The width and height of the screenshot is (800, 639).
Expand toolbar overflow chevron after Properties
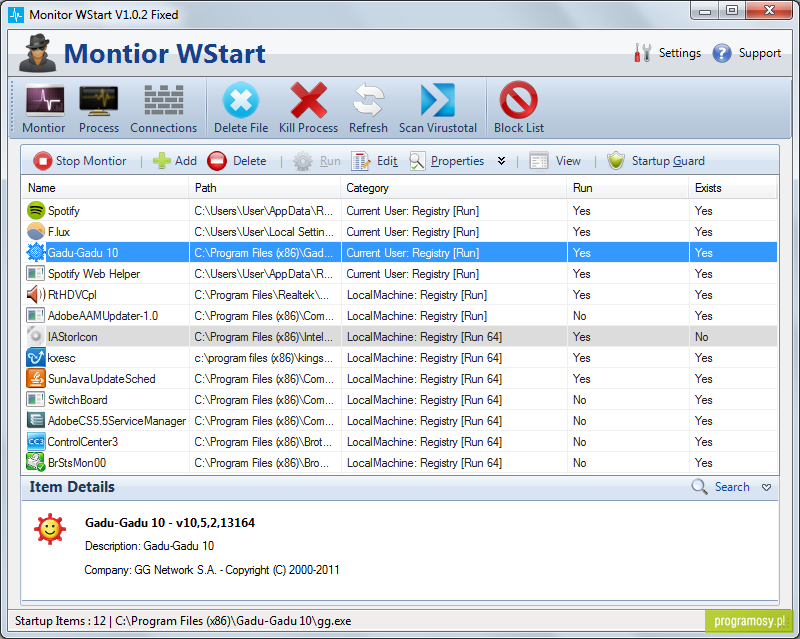click(x=502, y=161)
